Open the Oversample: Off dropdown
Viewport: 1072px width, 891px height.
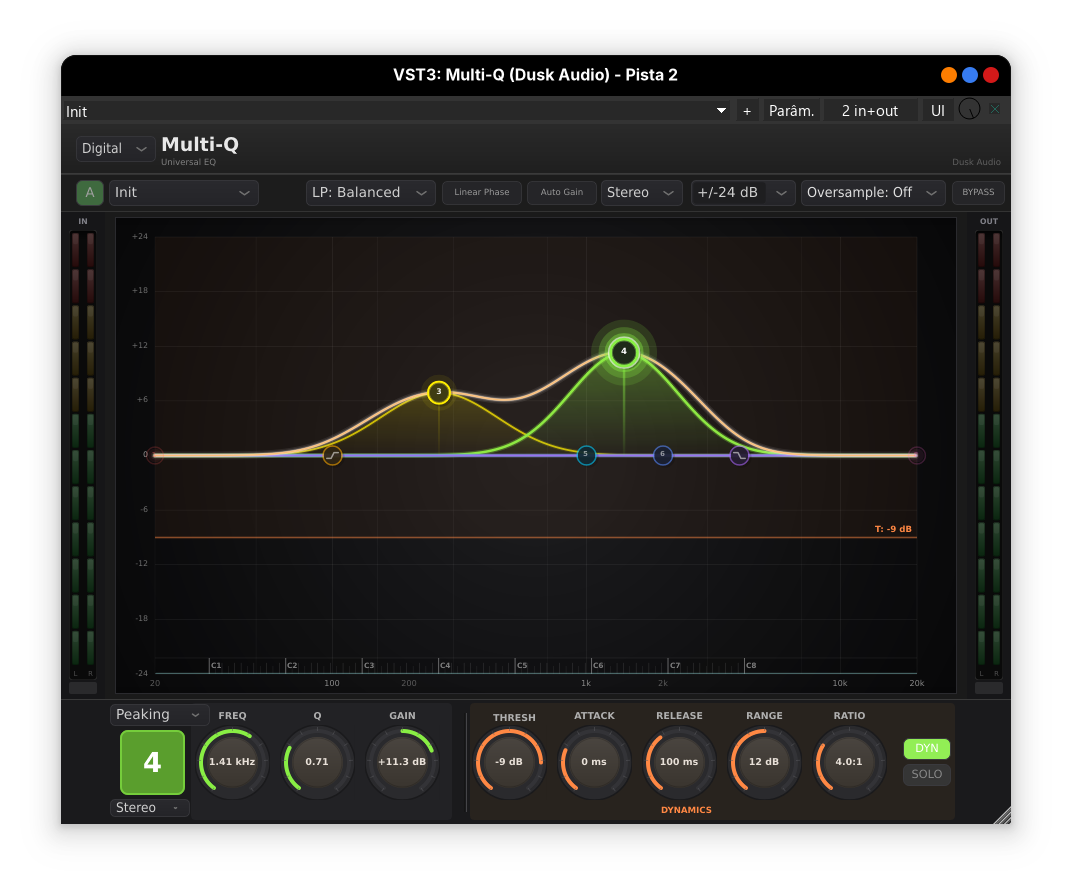pyautogui.click(x=872, y=193)
